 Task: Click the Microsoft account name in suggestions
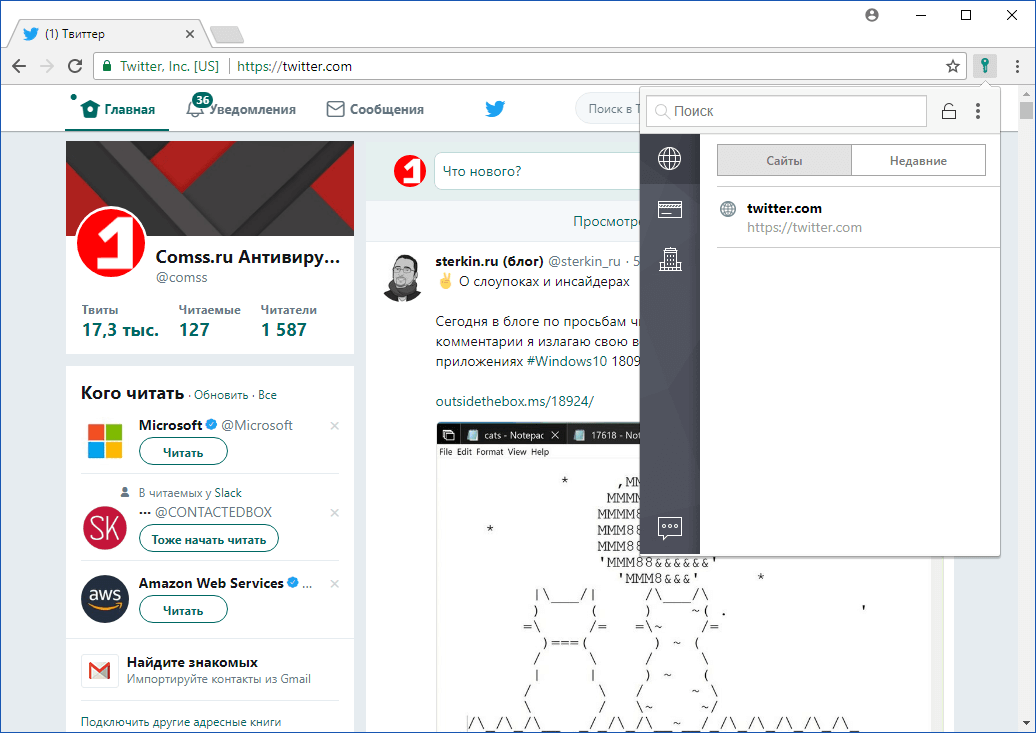170,425
